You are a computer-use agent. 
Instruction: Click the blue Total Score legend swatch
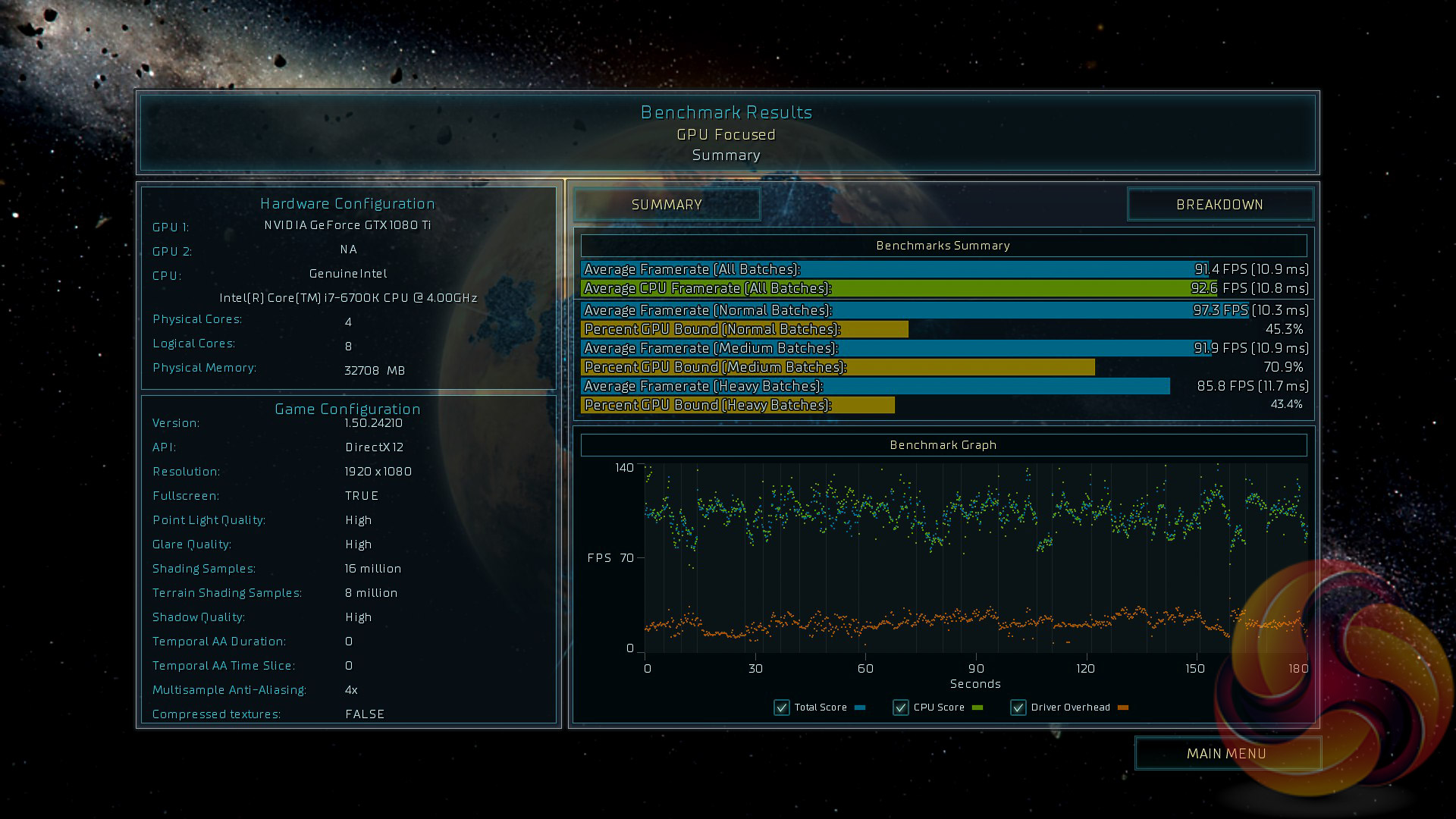(860, 708)
